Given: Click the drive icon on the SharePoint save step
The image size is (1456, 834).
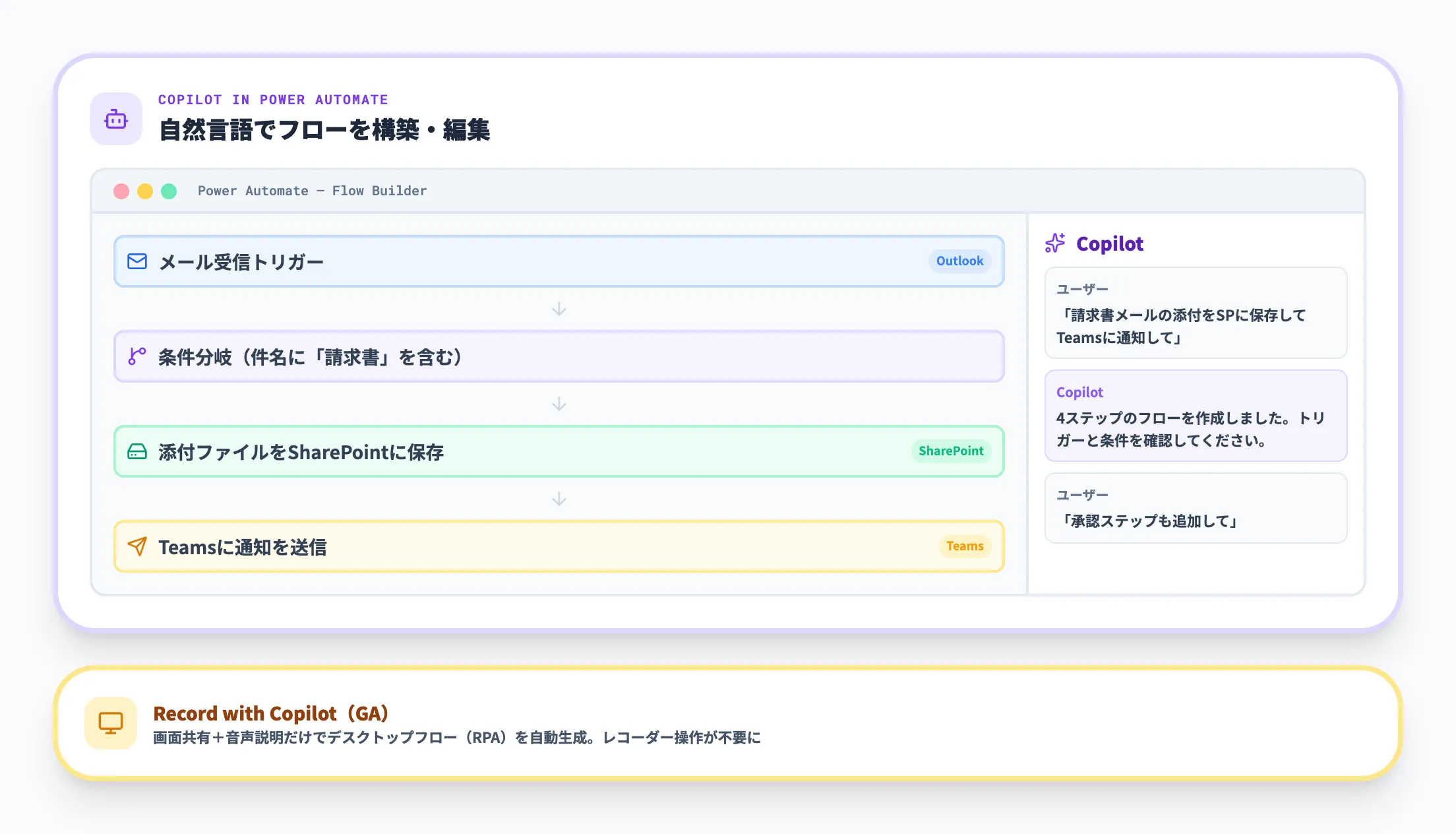Looking at the screenshot, I should pos(137,451).
